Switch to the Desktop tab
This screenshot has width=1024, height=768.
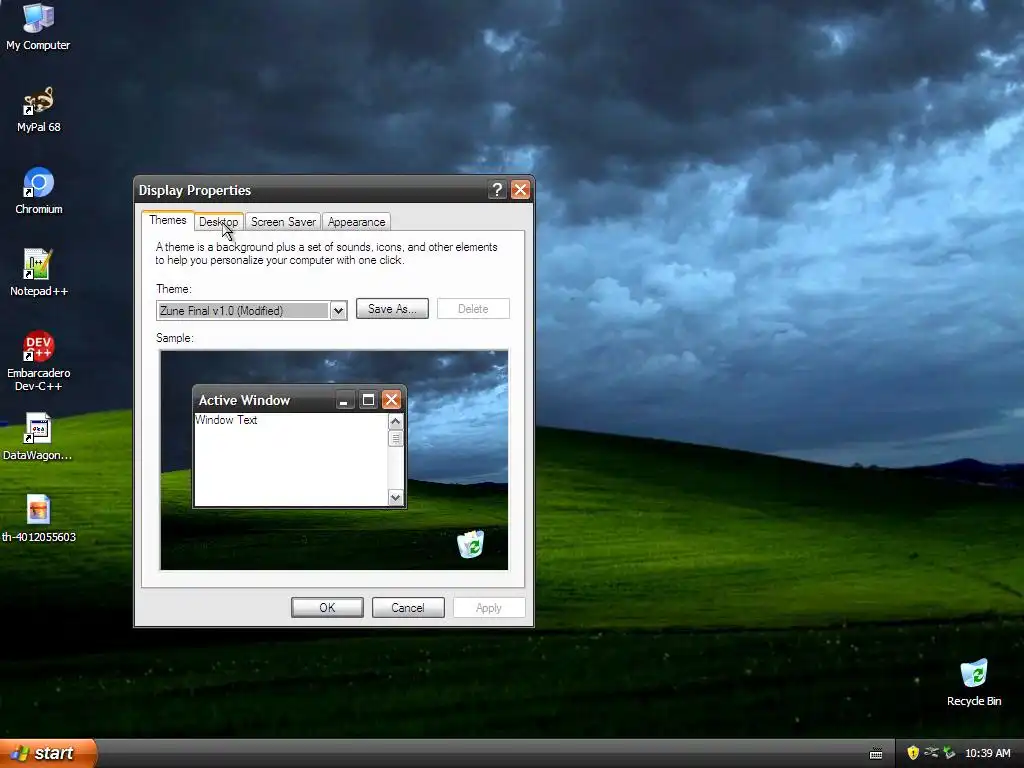[x=219, y=222]
